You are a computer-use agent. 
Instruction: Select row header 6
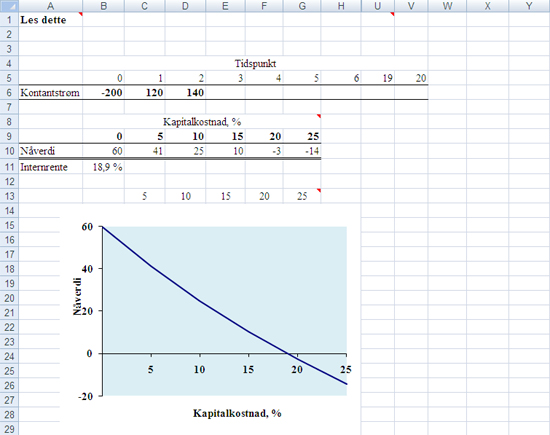pos(9,93)
